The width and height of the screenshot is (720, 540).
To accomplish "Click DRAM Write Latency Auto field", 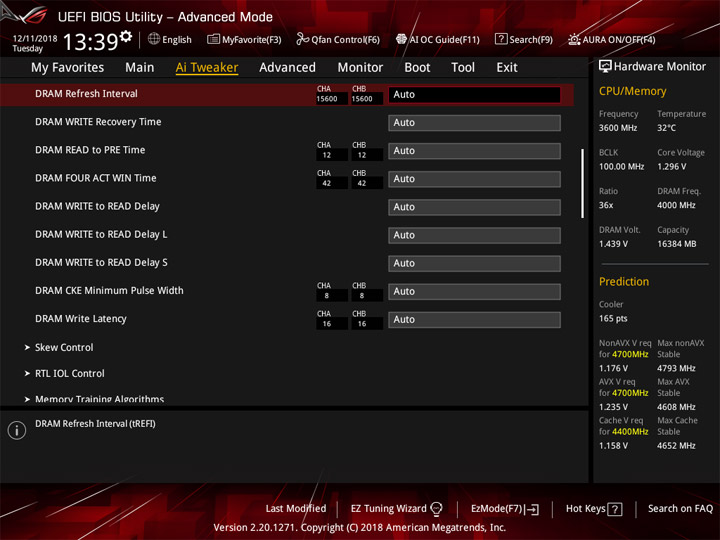I will pyautogui.click(x=474, y=320).
